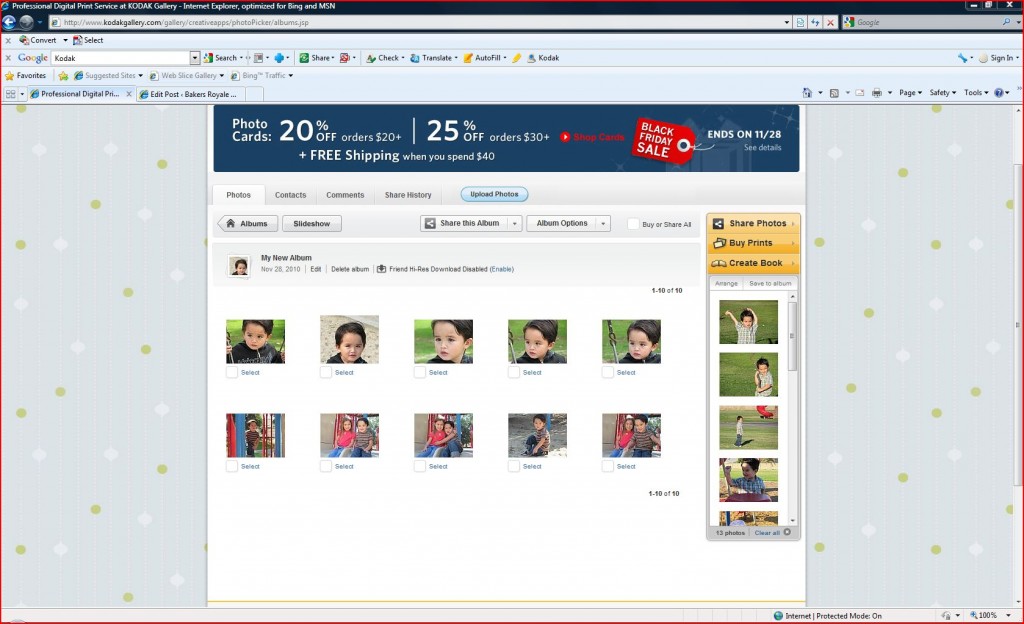Click the red Stop loading icon

[830, 22]
